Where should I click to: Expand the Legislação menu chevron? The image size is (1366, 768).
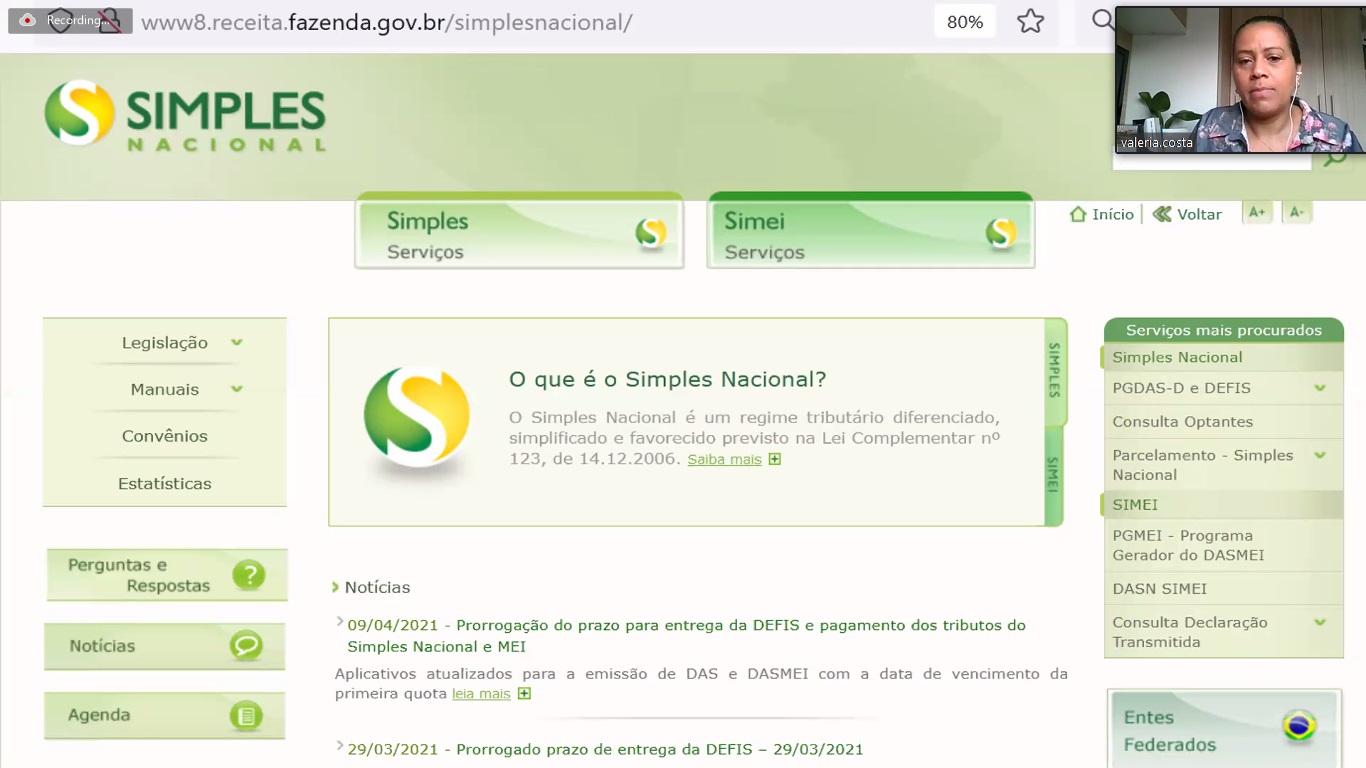[x=237, y=342]
